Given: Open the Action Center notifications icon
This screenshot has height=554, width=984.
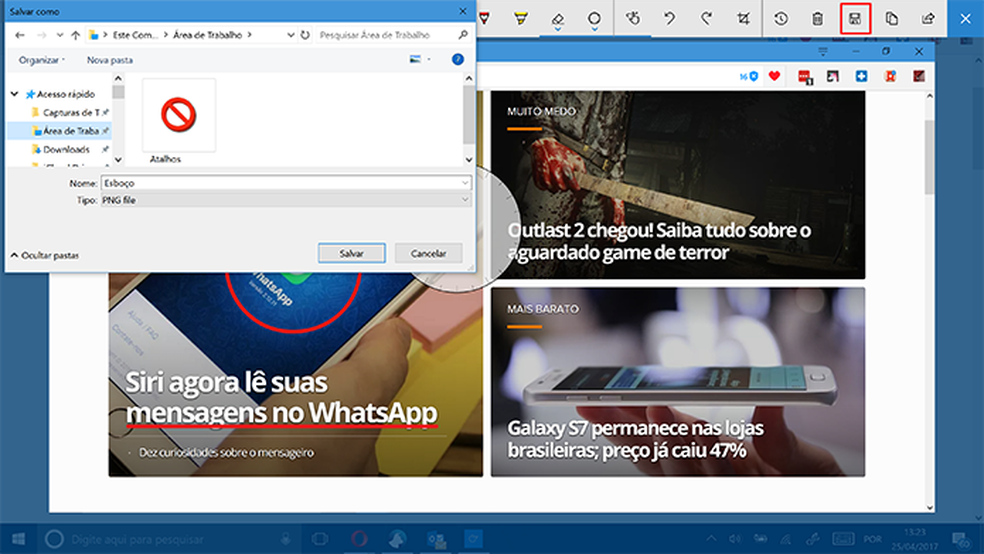Looking at the screenshot, I should tap(960, 539).
